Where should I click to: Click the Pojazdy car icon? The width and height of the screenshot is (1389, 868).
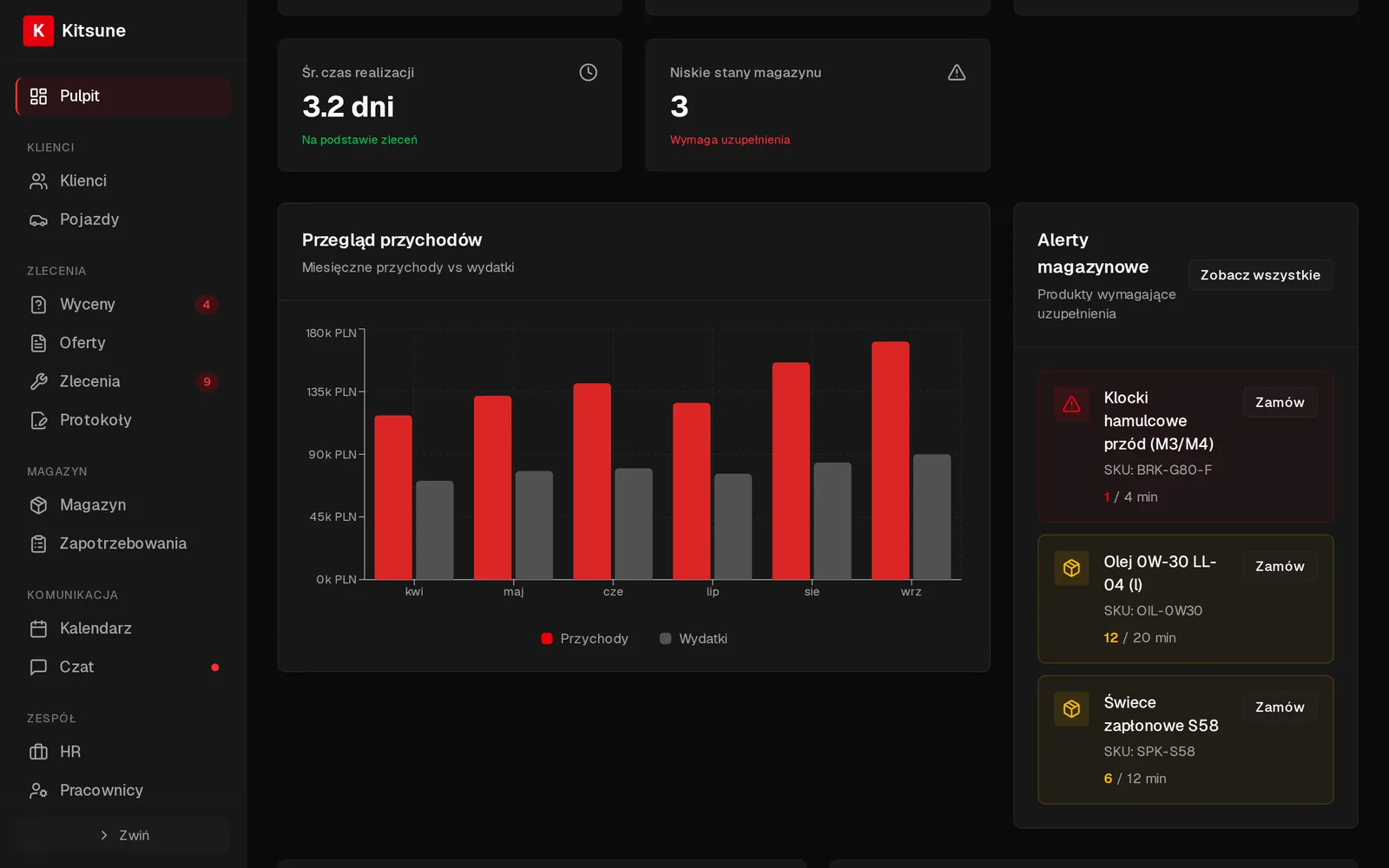point(38,220)
